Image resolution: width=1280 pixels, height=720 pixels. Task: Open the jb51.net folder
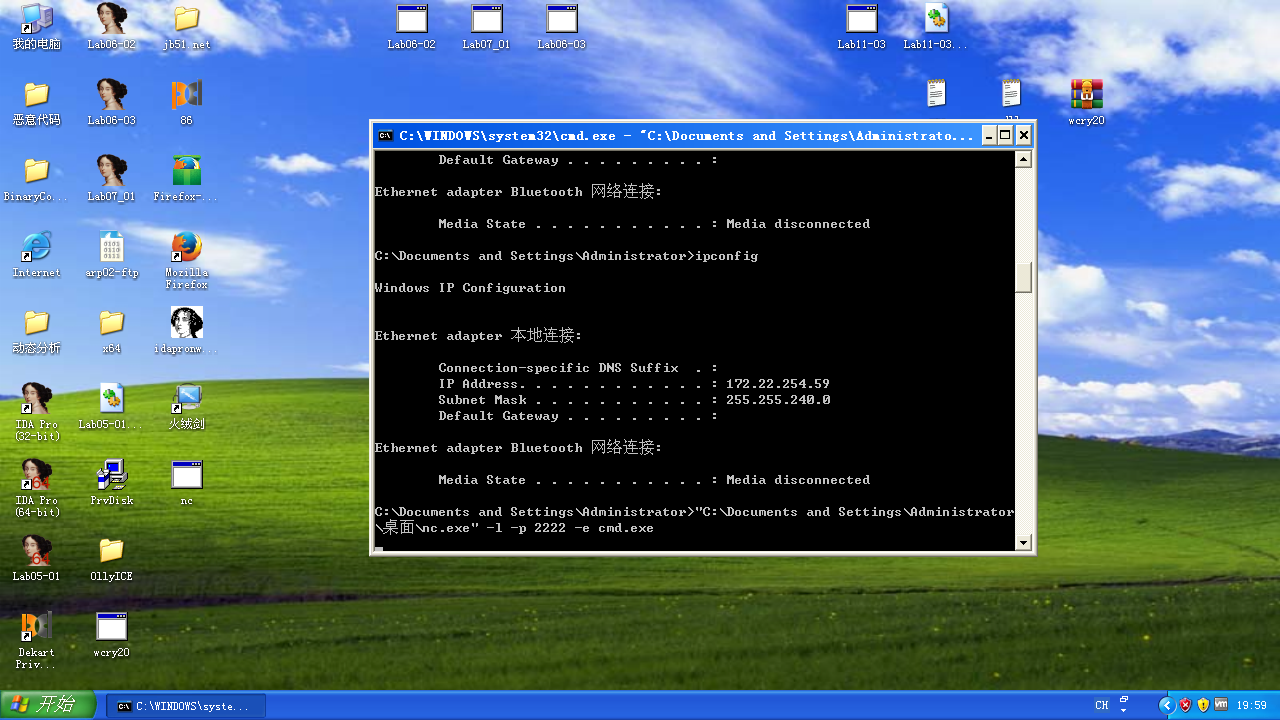186,27
